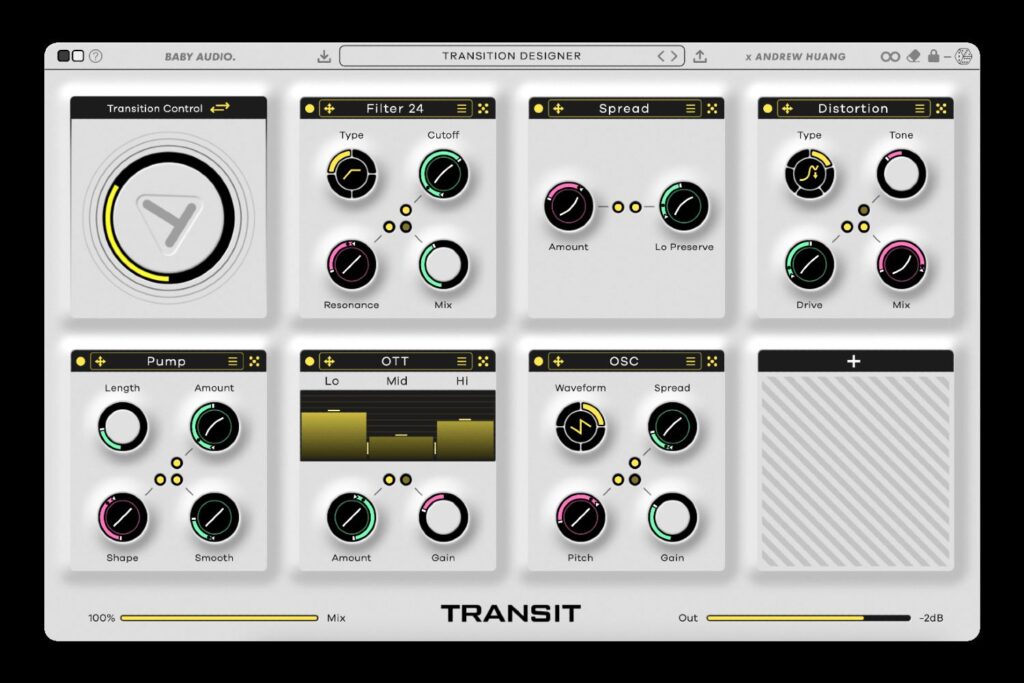Switch to the light view square
Screen dimensions: 1024x683
coord(78,56)
